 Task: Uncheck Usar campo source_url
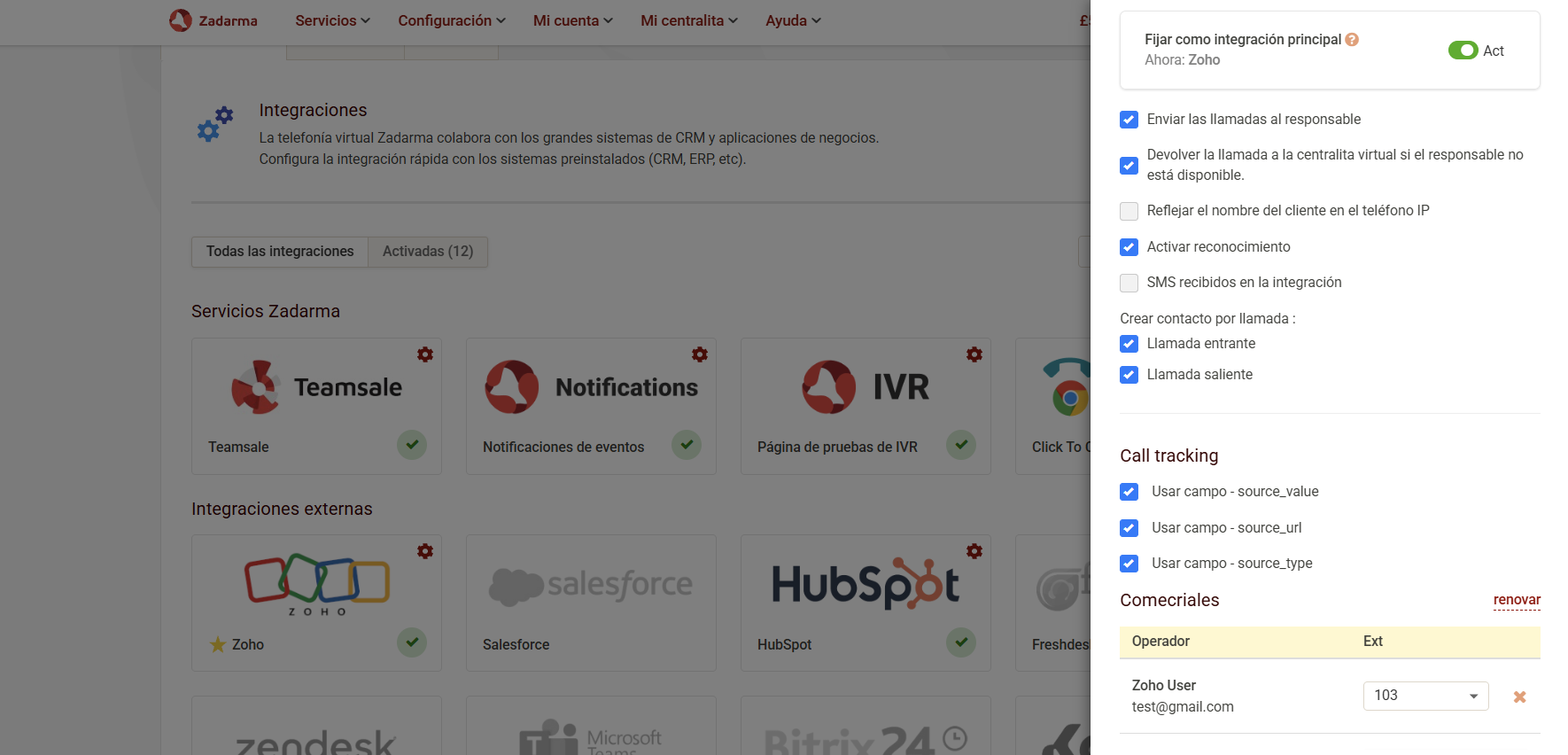coord(1129,528)
